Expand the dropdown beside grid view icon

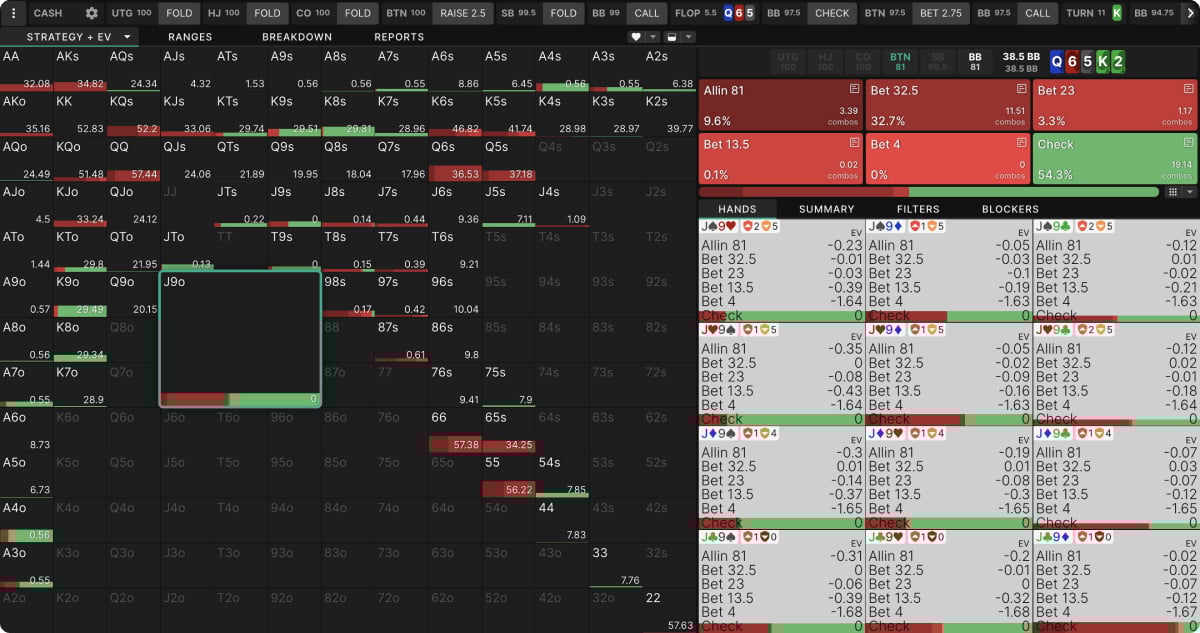tap(1188, 191)
